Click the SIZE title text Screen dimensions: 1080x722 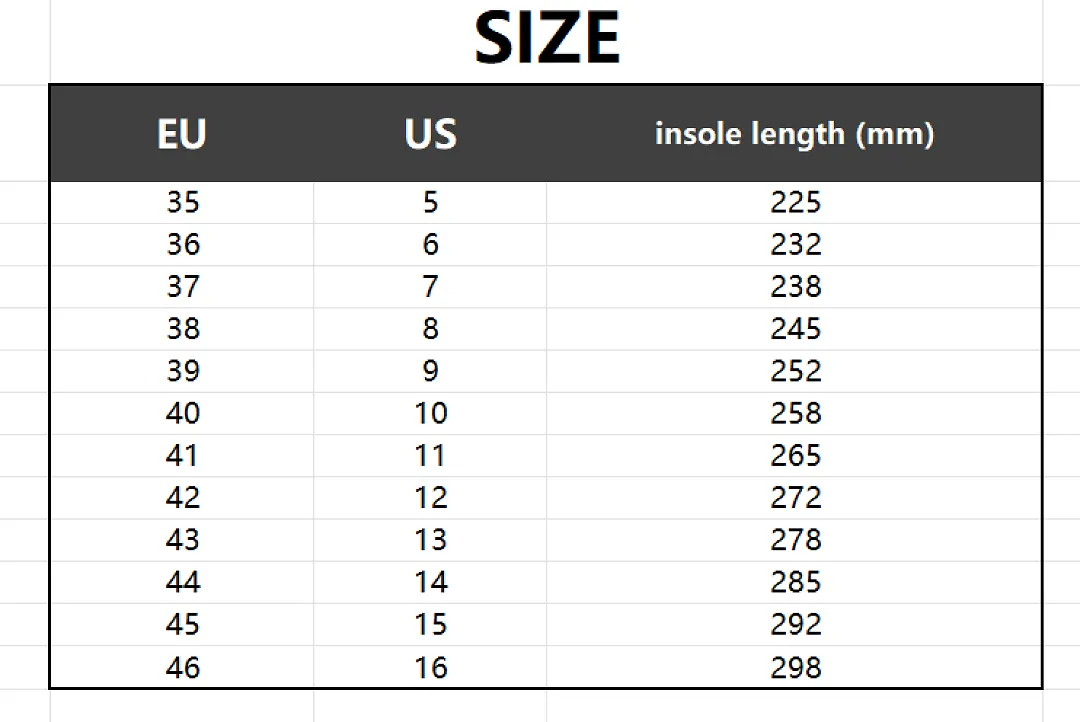tap(548, 39)
